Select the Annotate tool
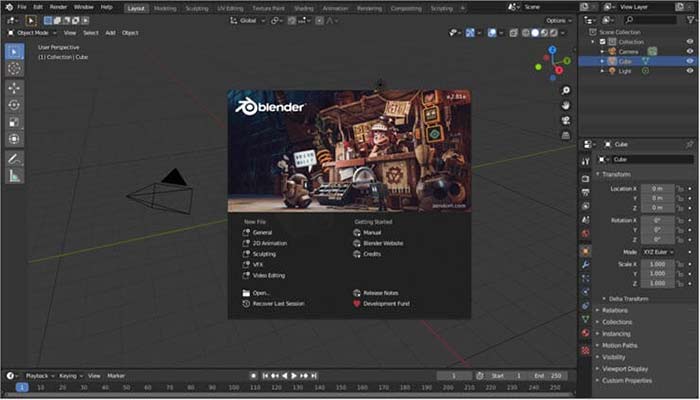 click(x=14, y=158)
